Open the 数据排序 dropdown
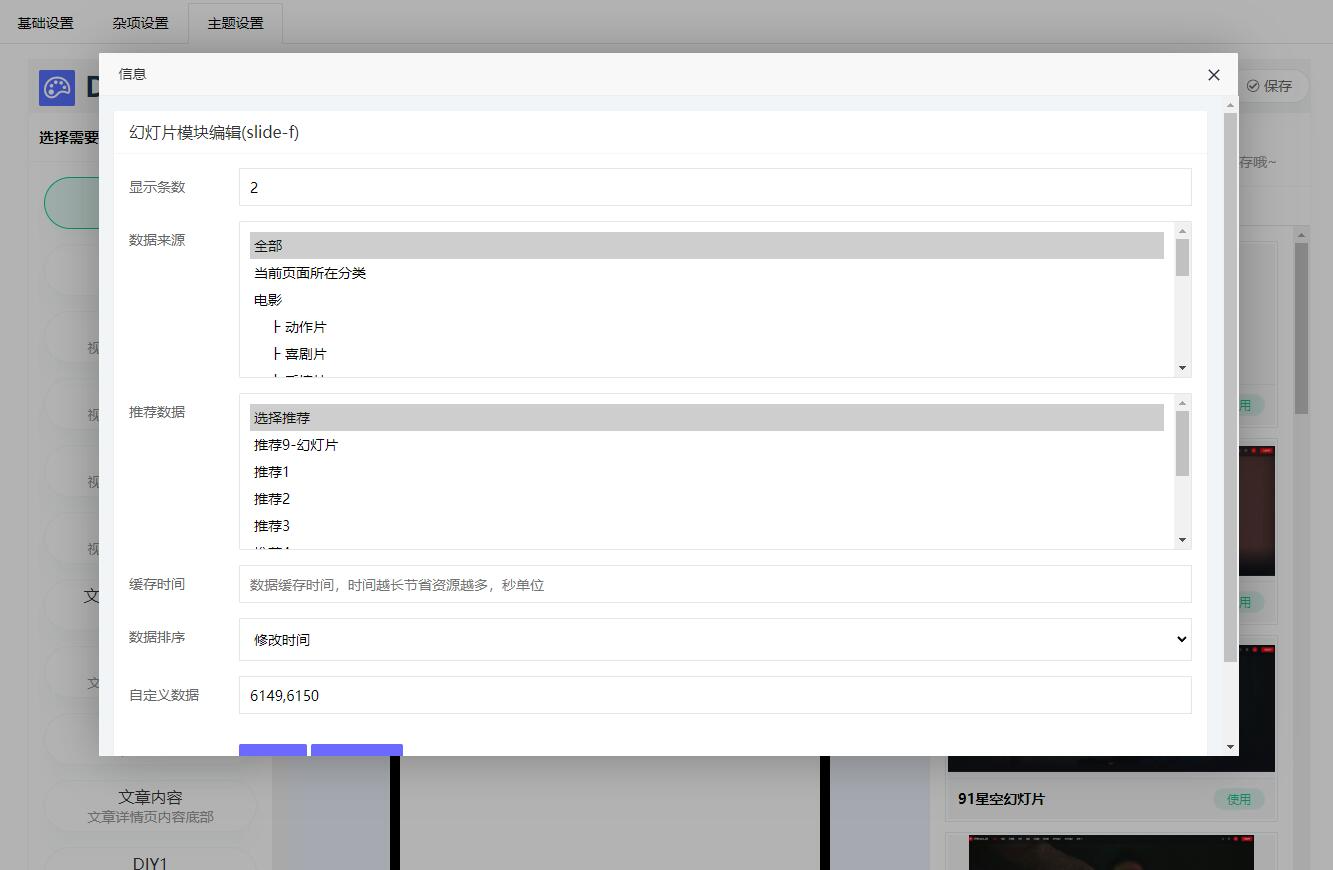Image resolution: width=1333 pixels, height=870 pixels. pyautogui.click(x=714, y=640)
